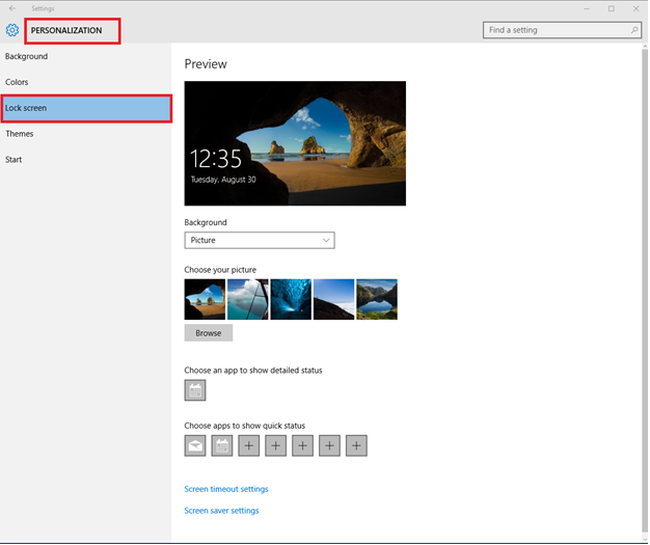Add an app in the third plus slot
The height and width of the screenshot is (545, 650).
coord(303,446)
